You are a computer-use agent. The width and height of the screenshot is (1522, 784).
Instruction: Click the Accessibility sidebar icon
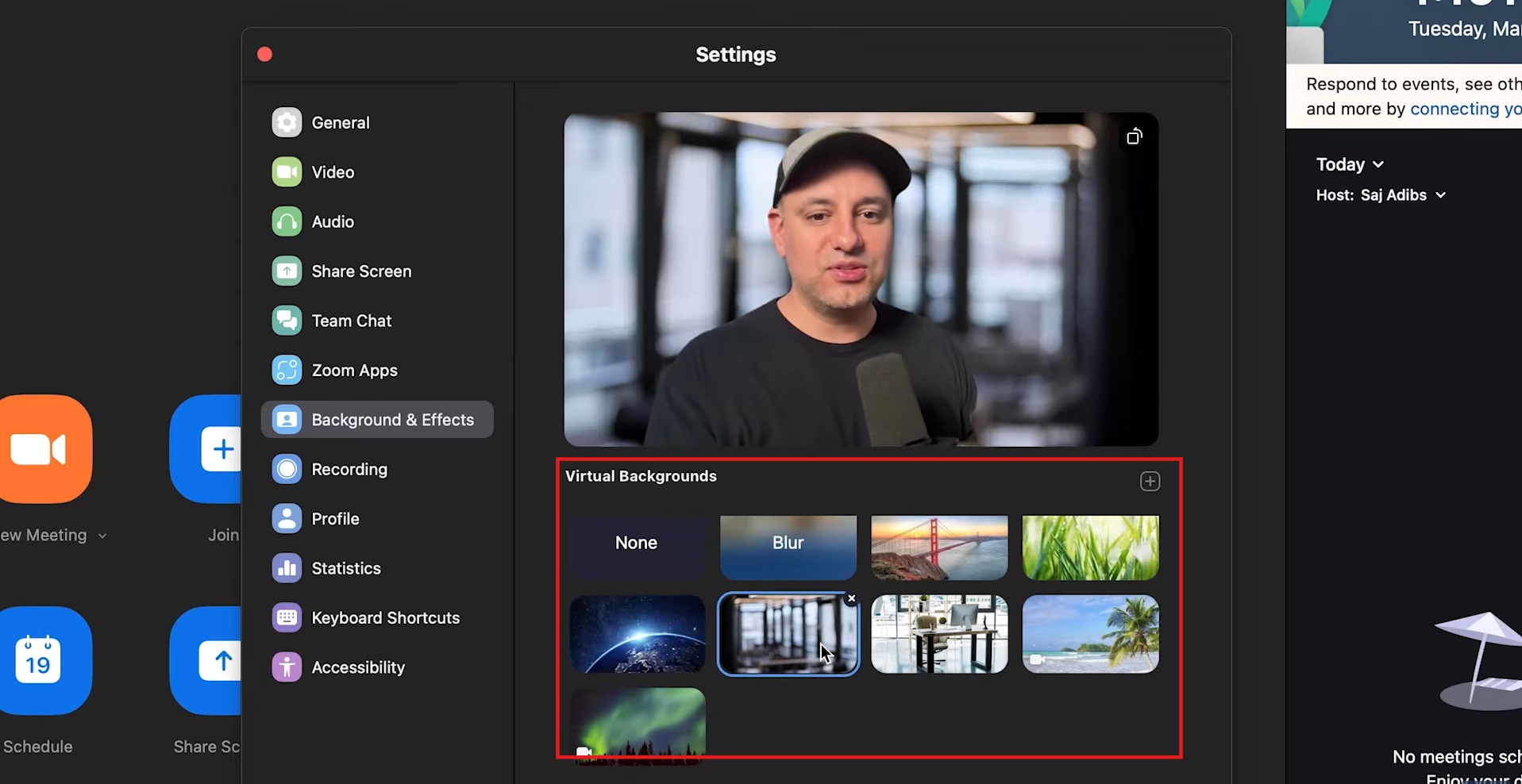pyautogui.click(x=287, y=667)
